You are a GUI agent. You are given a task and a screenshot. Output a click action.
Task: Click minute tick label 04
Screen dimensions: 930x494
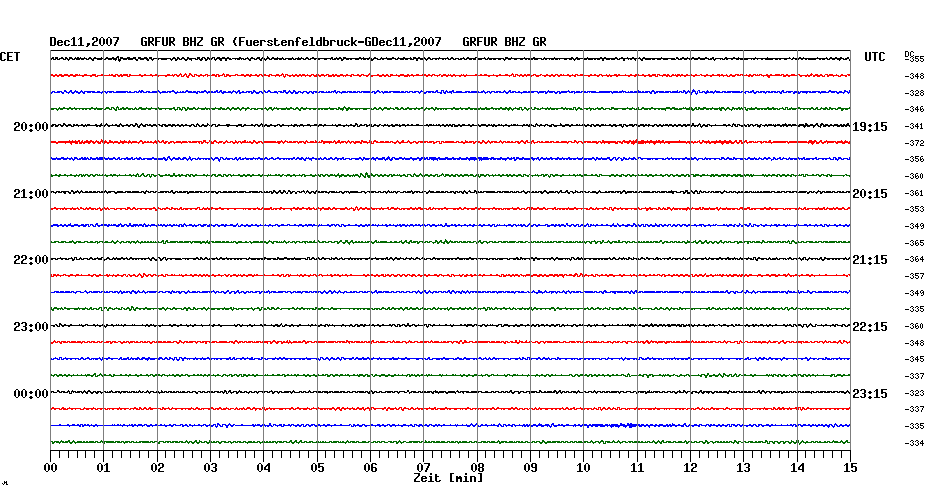[263, 468]
